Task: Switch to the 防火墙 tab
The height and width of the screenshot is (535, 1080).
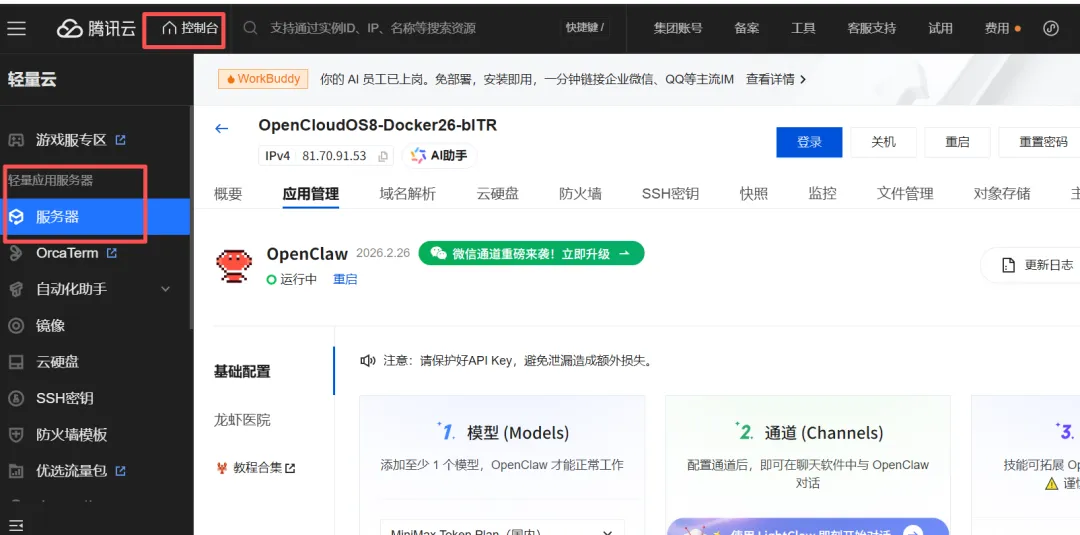Action: tap(580, 193)
